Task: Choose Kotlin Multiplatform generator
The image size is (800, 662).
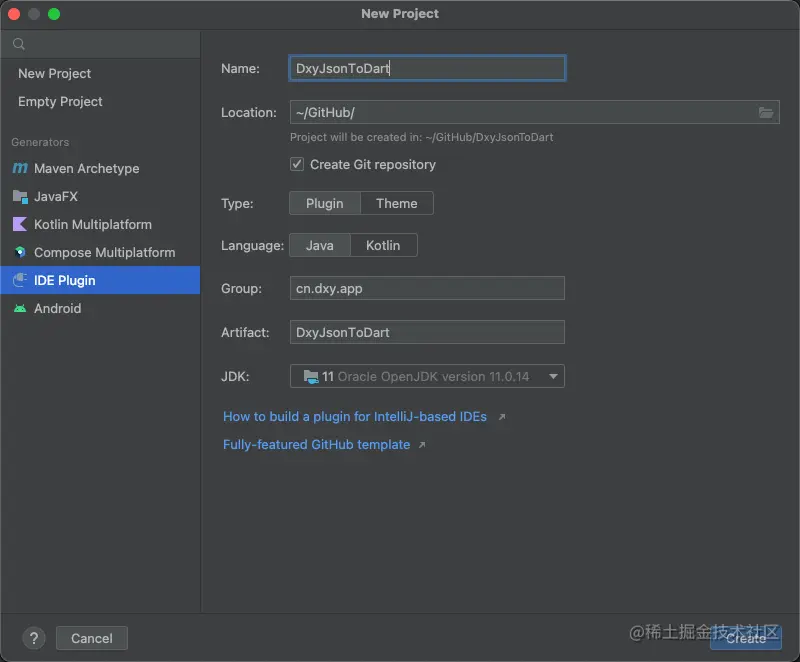Action: click(x=20, y=224)
